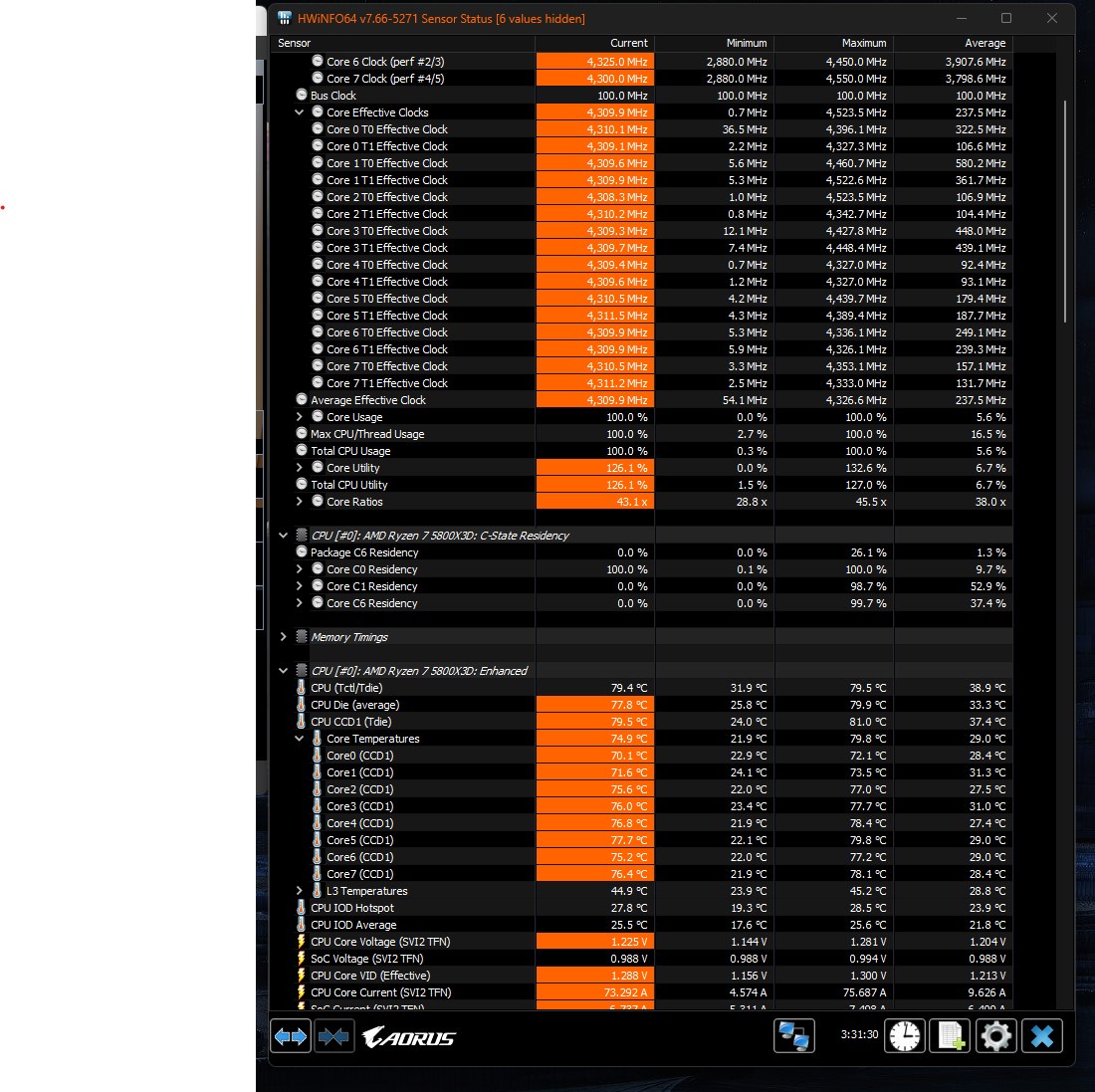Select the Core5 (CCD1) temperature row

point(641,840)
